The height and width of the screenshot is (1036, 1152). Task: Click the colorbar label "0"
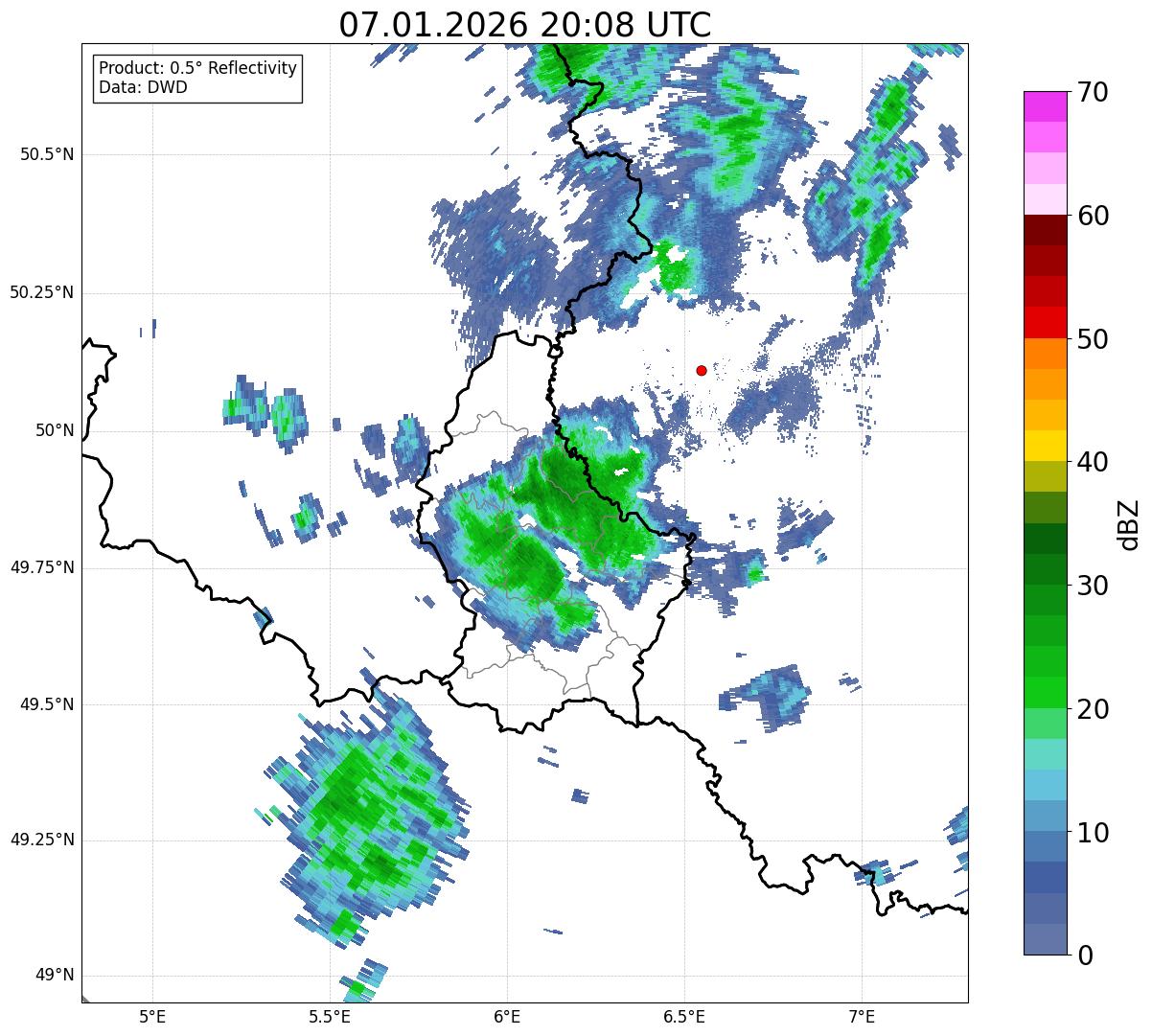coord(1086,955)
